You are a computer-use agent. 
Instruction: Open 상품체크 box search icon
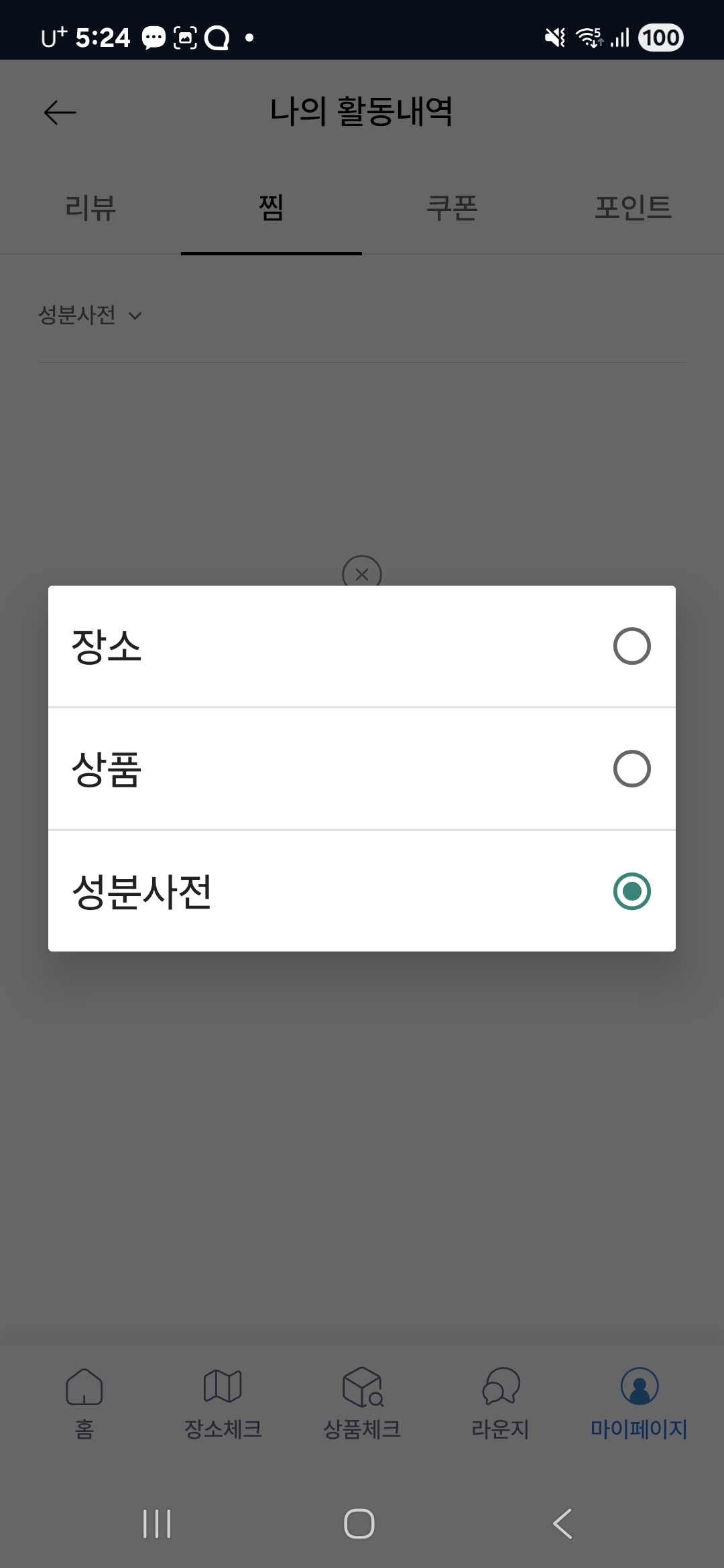(362, 1386)
